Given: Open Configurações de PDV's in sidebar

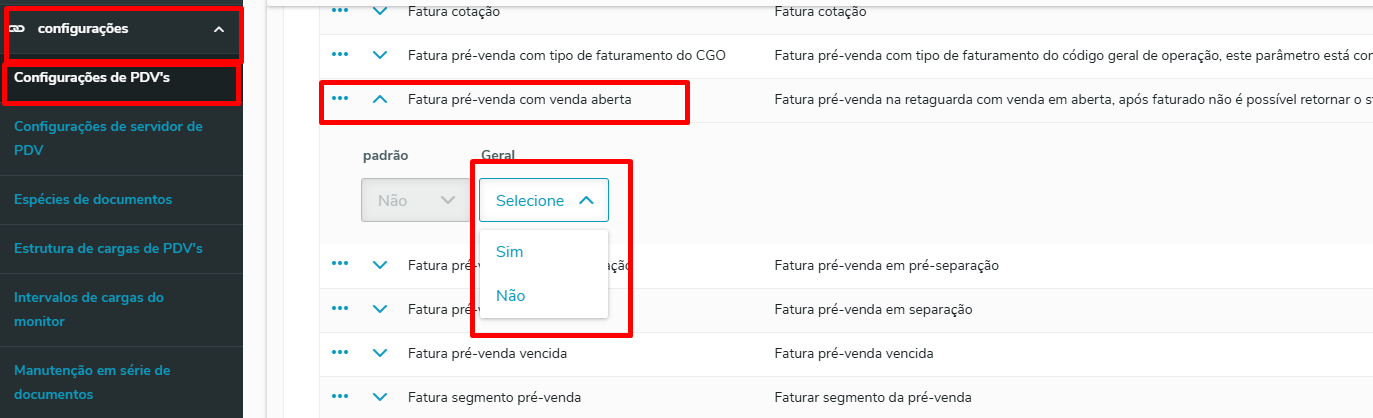Looking at the screenshot, I should click(85, 77).
